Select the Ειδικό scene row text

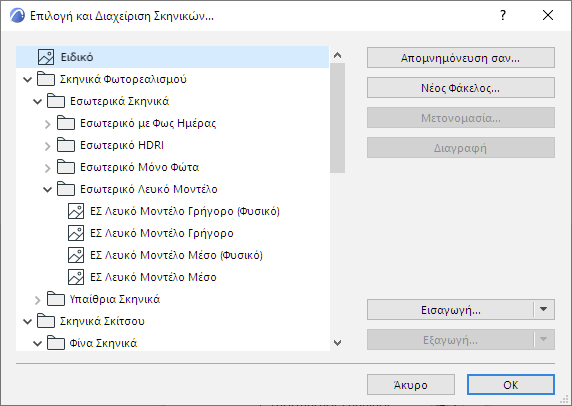pos(77,57)
